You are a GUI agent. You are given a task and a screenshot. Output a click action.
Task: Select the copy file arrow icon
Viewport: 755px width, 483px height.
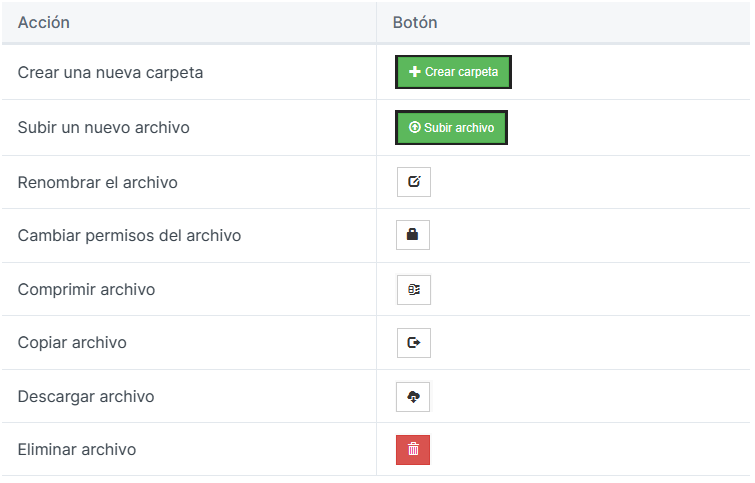click(x=414, y=343)
